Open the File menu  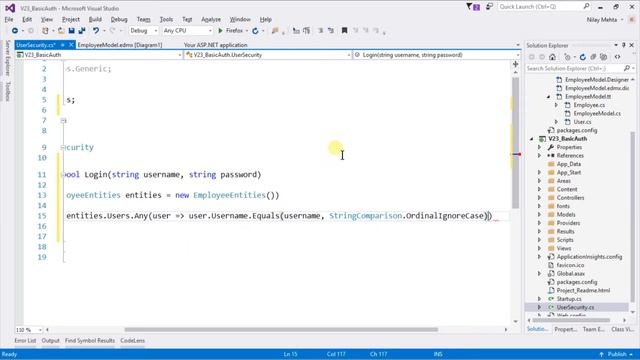click(9, 19)
